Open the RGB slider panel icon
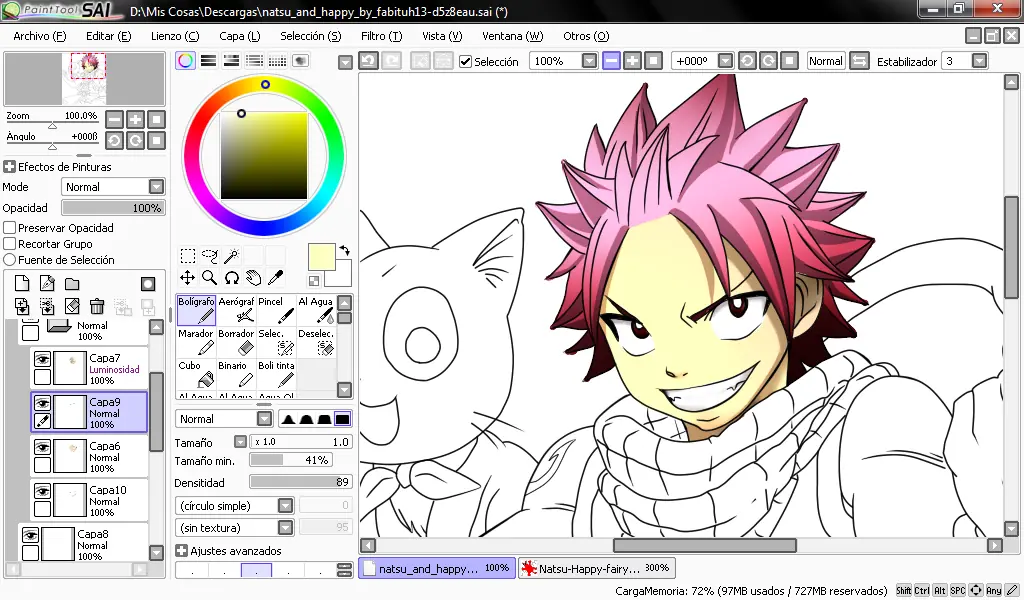The width and height of the screenshot is (1024, 600). pos(208,61)
